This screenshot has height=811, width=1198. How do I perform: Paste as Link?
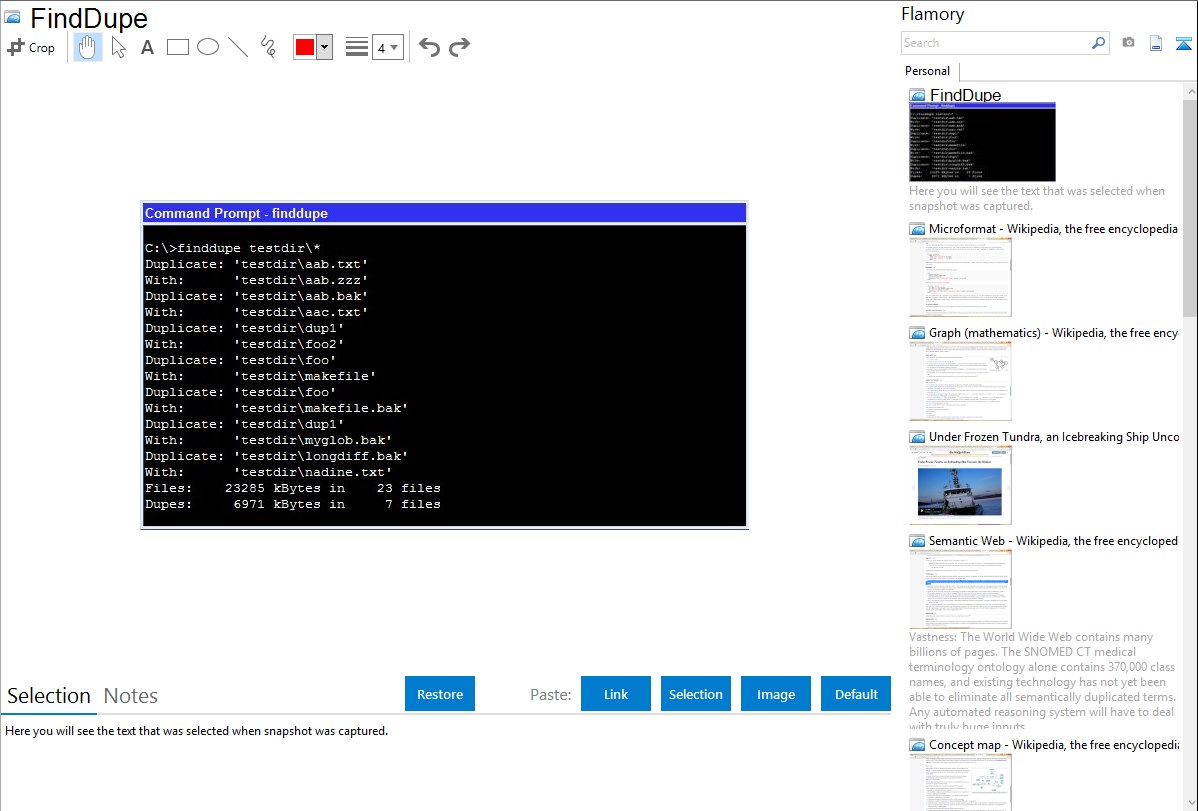[x=616, y=694]
